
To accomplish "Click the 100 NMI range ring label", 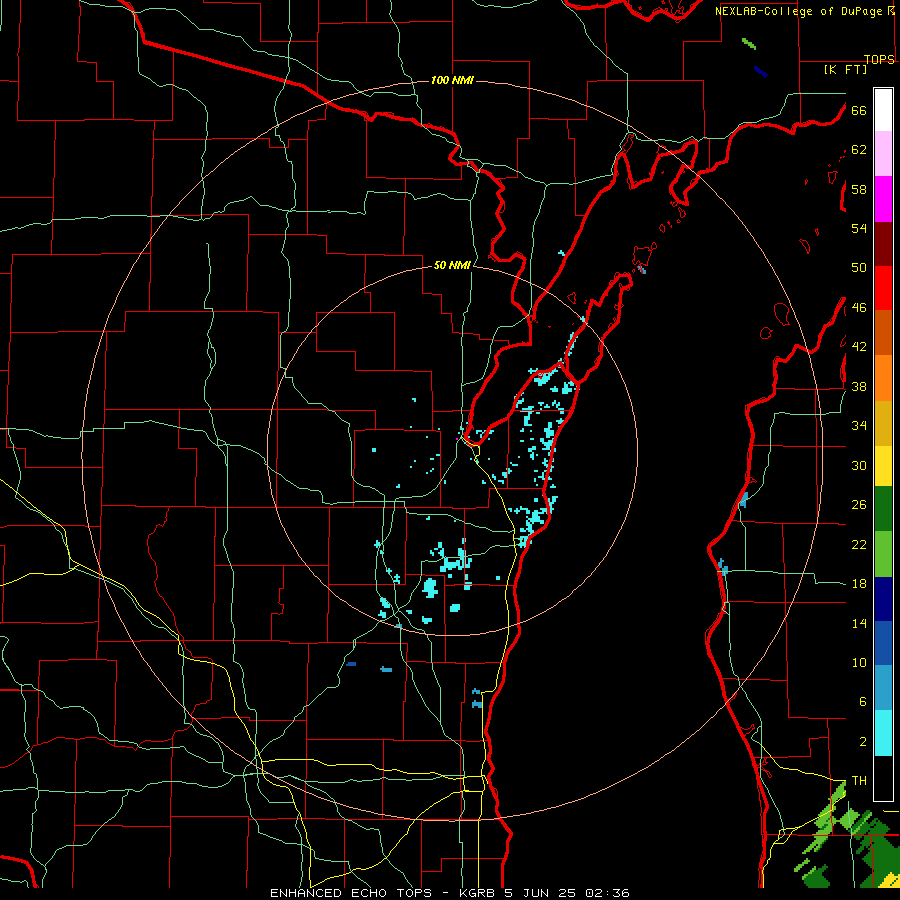I will (x=452, y=80).
